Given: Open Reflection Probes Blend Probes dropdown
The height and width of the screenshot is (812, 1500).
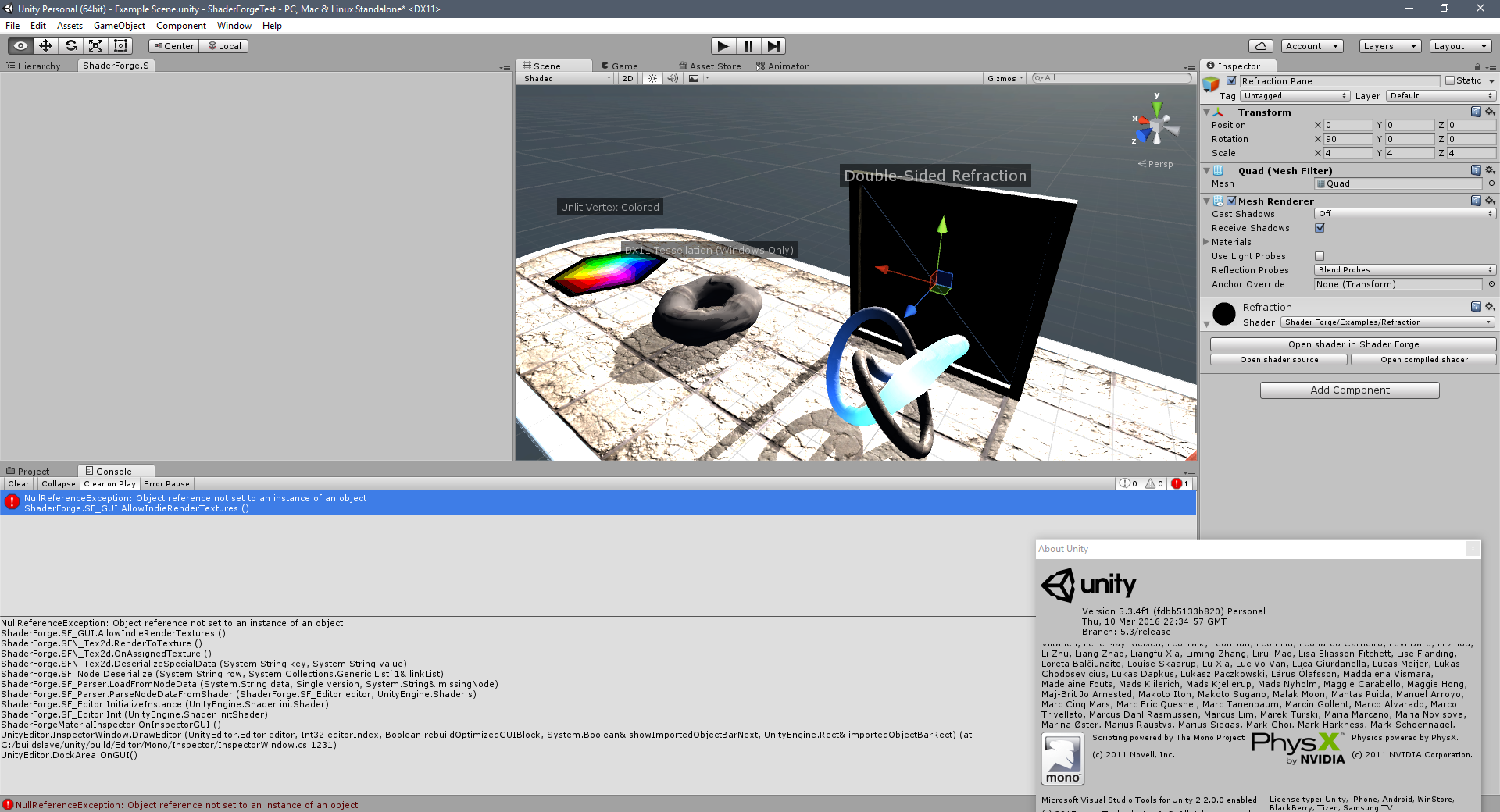Looking at the screenshot, I should (1404, 270).
